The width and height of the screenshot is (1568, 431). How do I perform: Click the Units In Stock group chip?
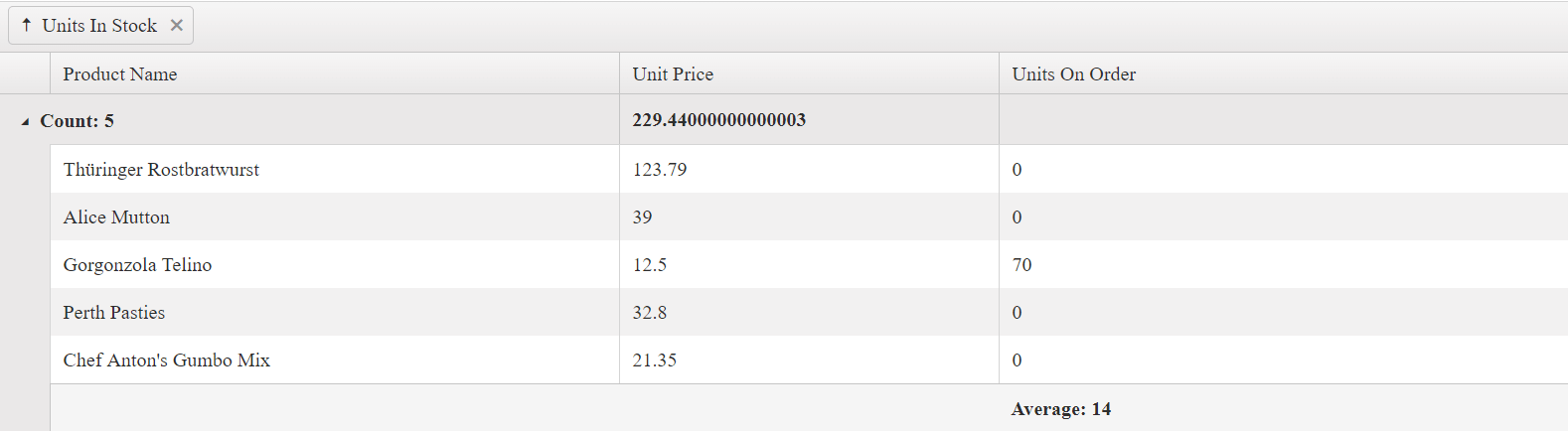(x=99, y=26)
